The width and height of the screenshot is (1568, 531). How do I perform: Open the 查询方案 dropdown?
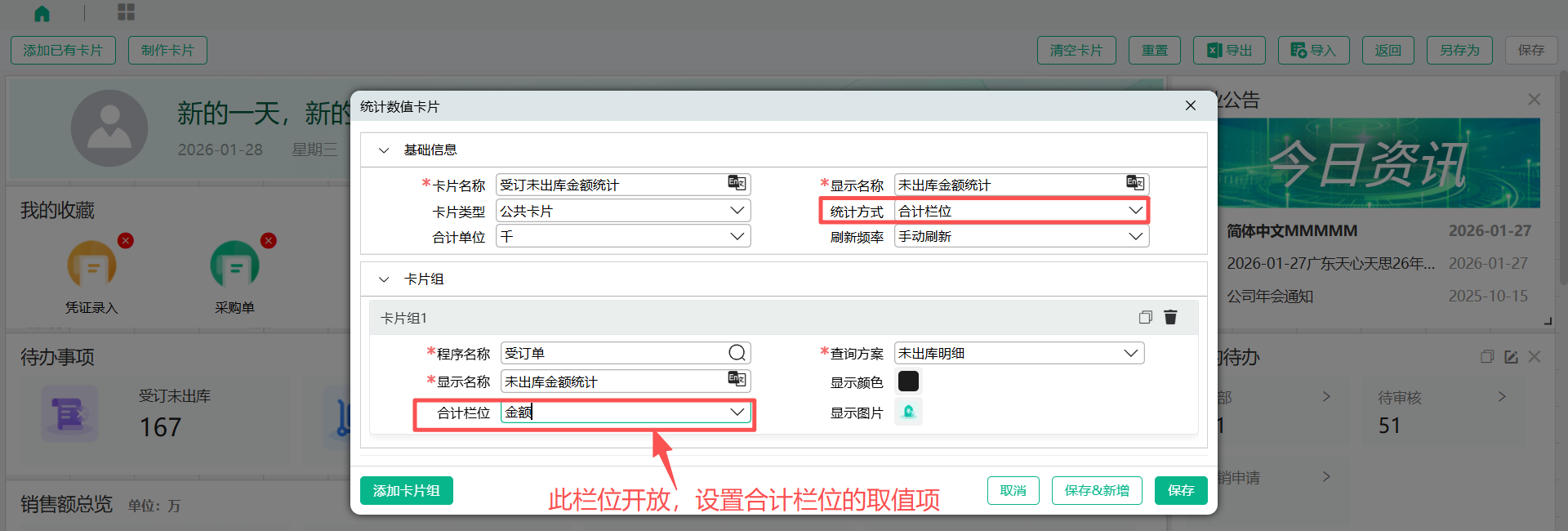[x=1130, y=354]
